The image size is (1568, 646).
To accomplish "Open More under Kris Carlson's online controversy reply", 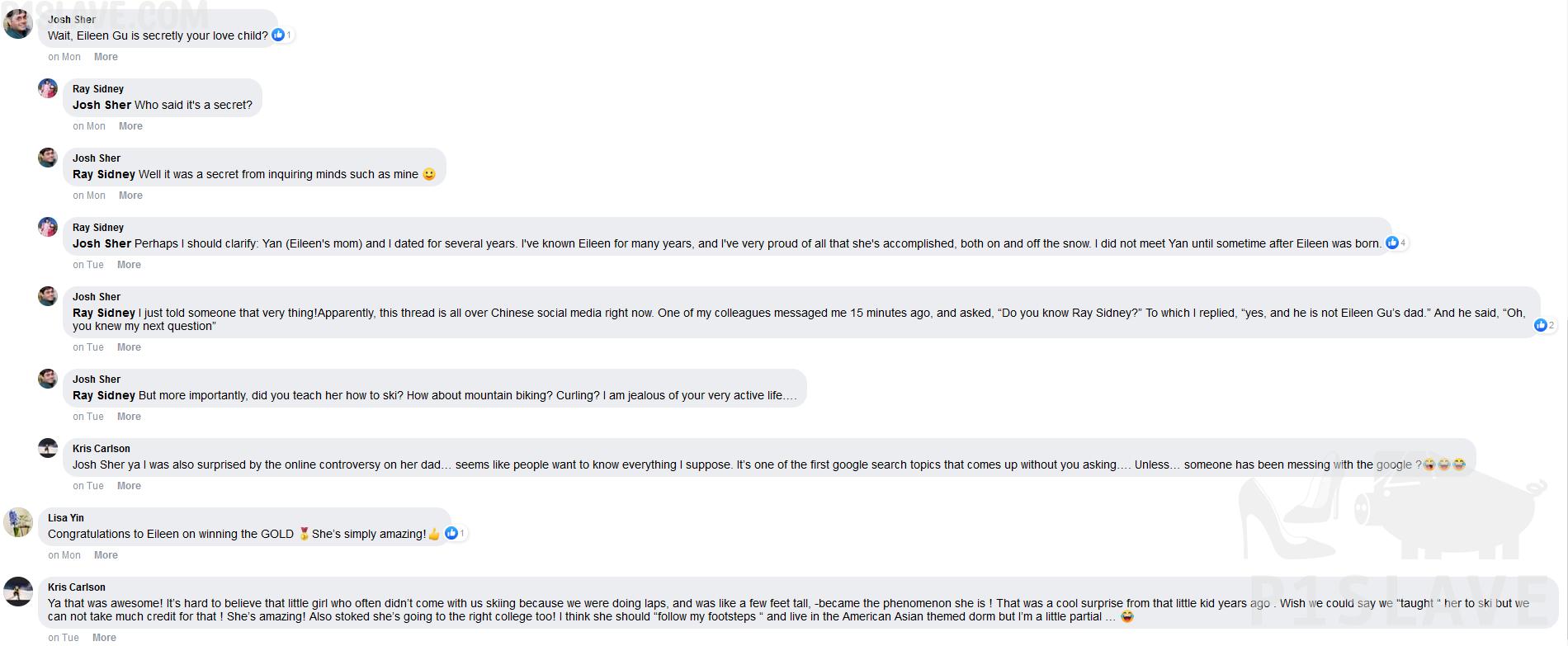I will click(129, 486).
